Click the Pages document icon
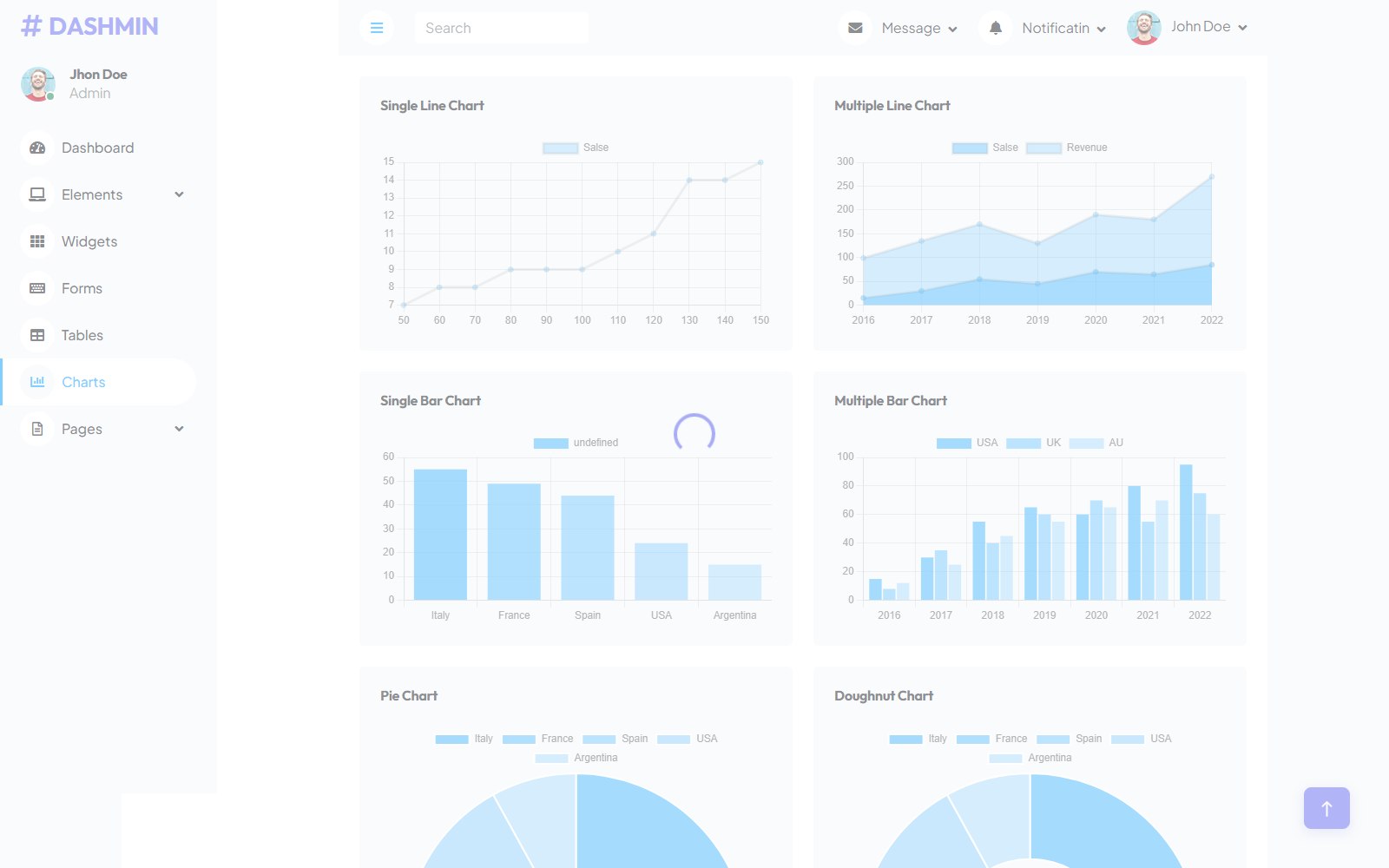 click(x=37, y=429)
